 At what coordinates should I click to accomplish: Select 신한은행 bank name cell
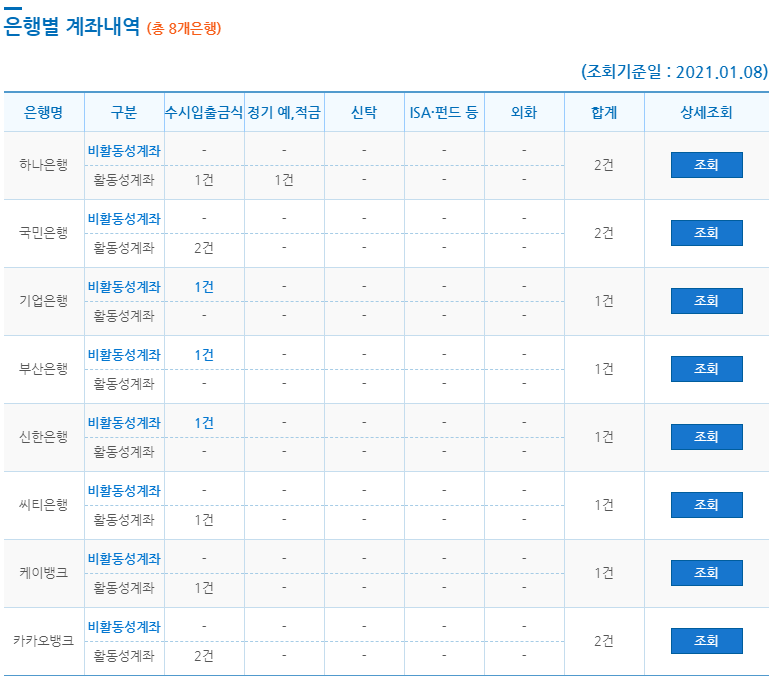(x=44, y=437)
